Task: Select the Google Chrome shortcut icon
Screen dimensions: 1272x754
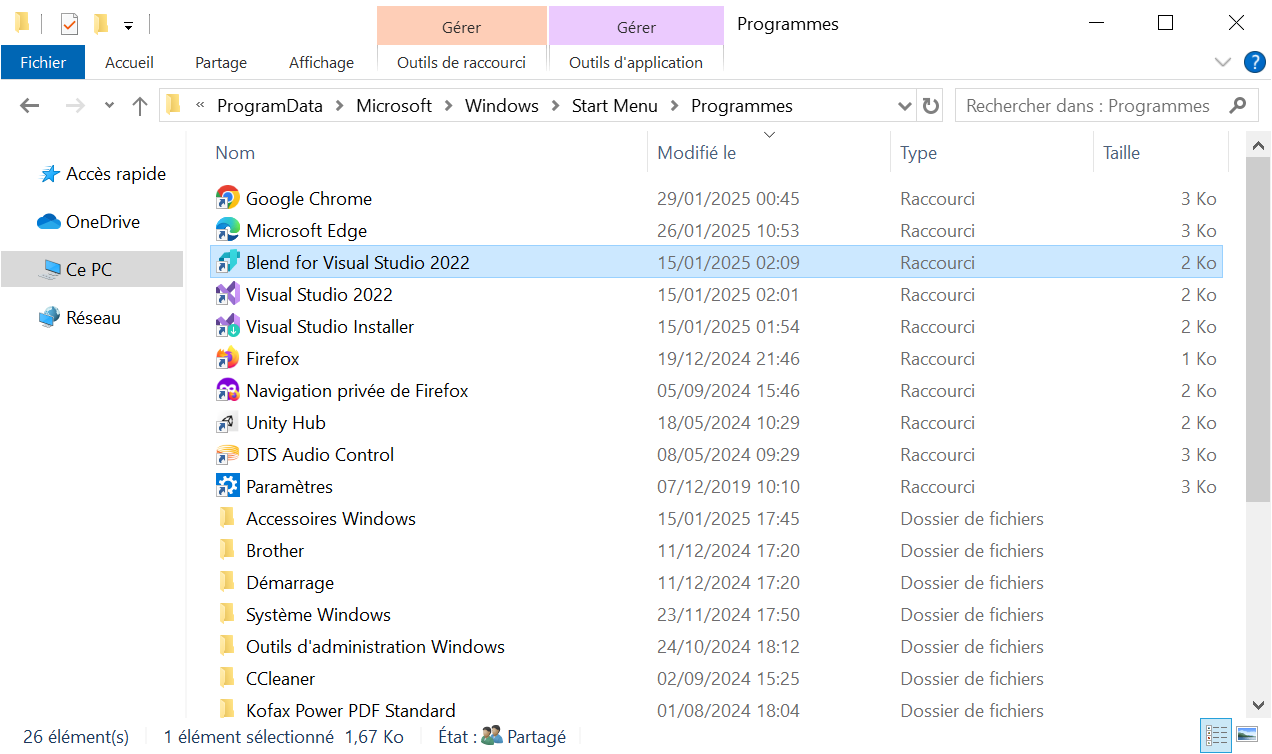Action: pos(228,198)
